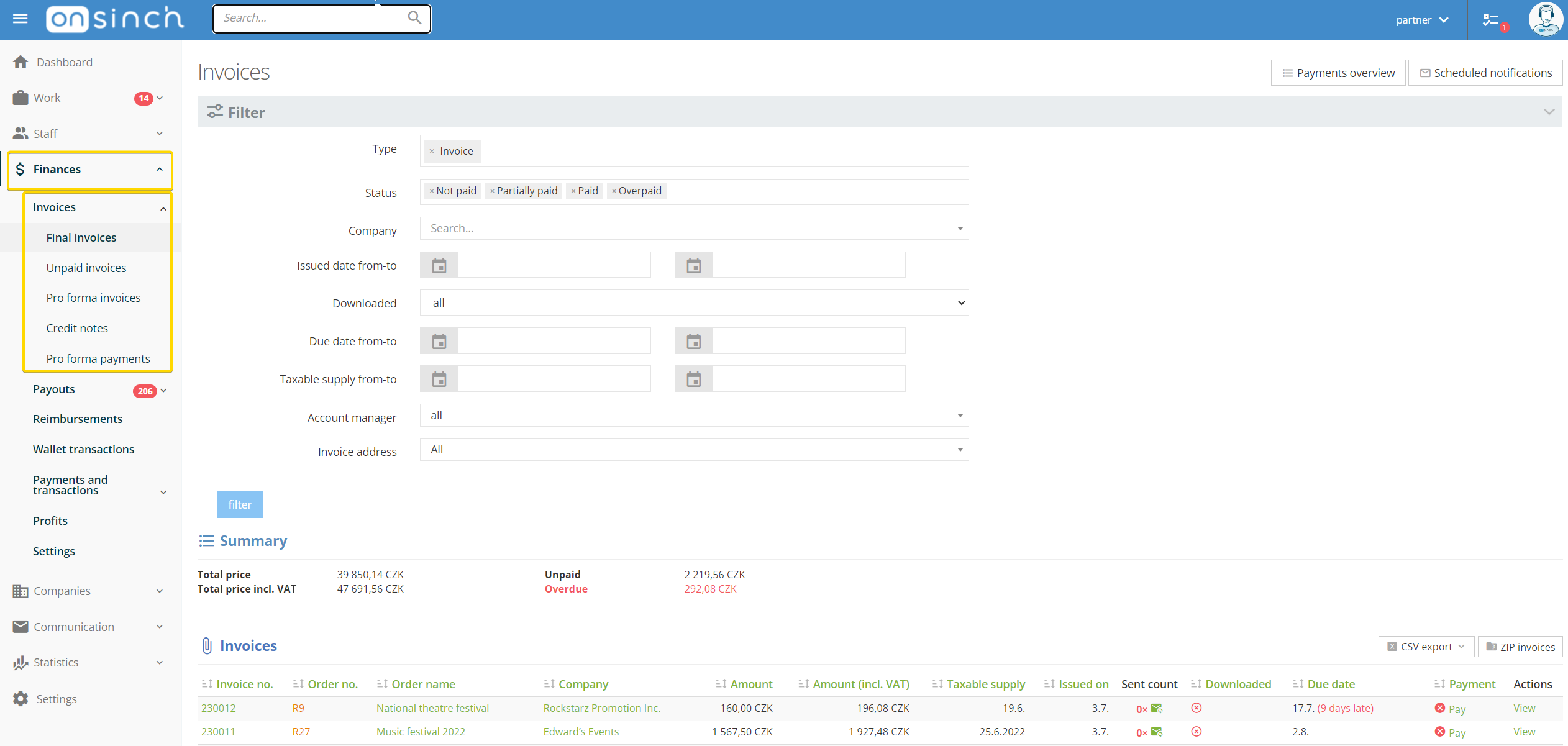1568x746 pixels.
Task: Click inside the Company search field
Action: (x=621, y=228)
